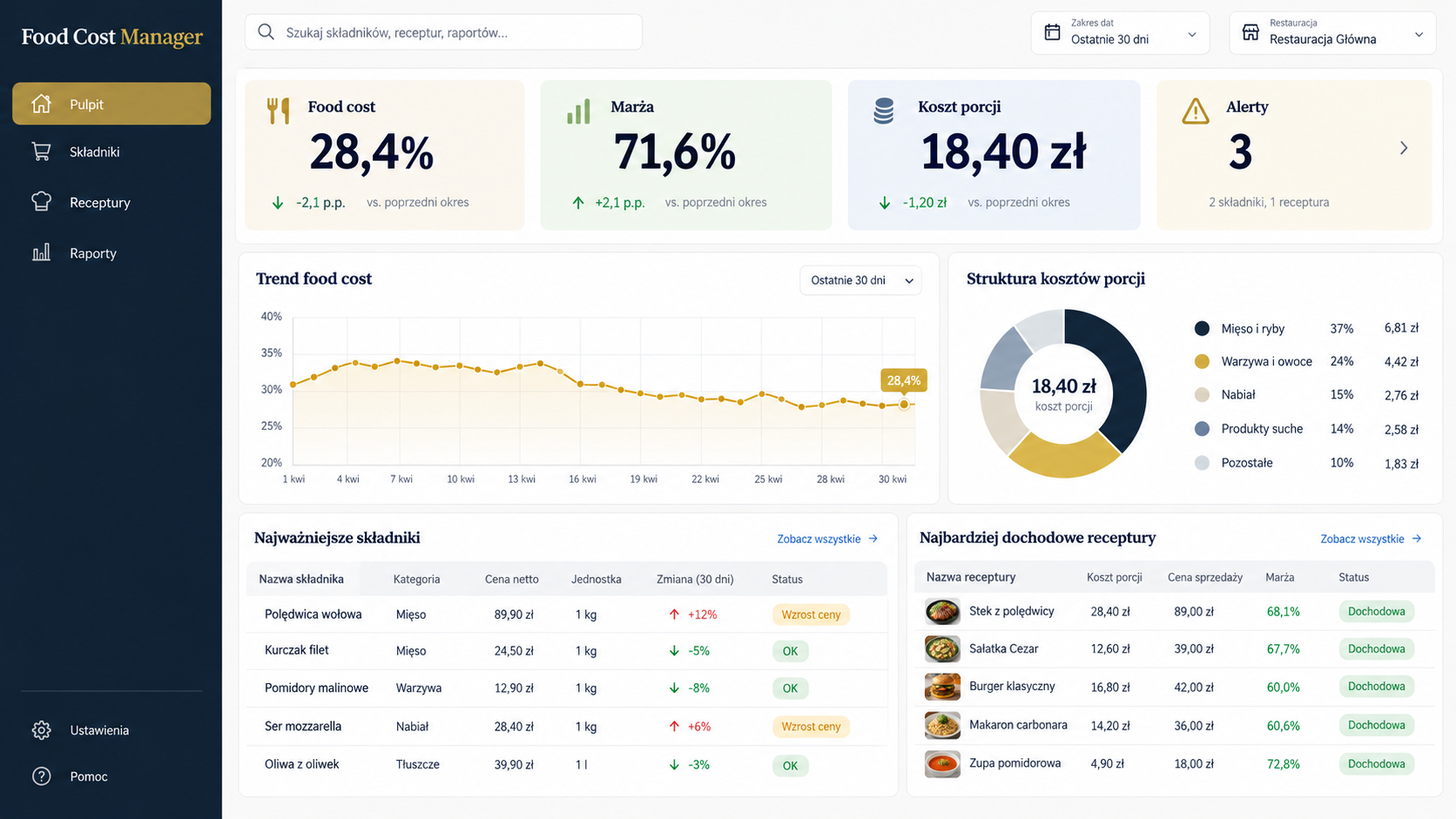The height and width of the screenshot is (819, 1456).
Task: Click the Mięso i ryby legend color dot
Action: 1202,328
